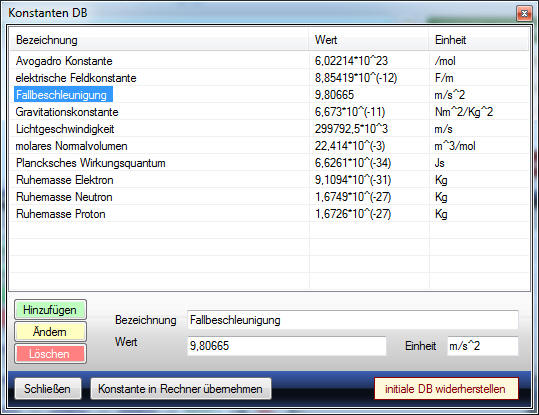
Task: Select elektrische Feldkonstante entry
Action: (269, 78)
